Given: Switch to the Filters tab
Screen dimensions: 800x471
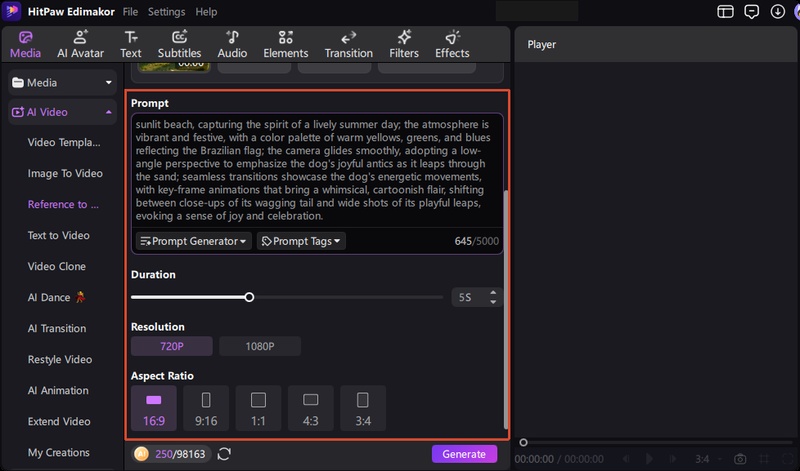Looking at the screenshot, I should click(x=404, y=44).
